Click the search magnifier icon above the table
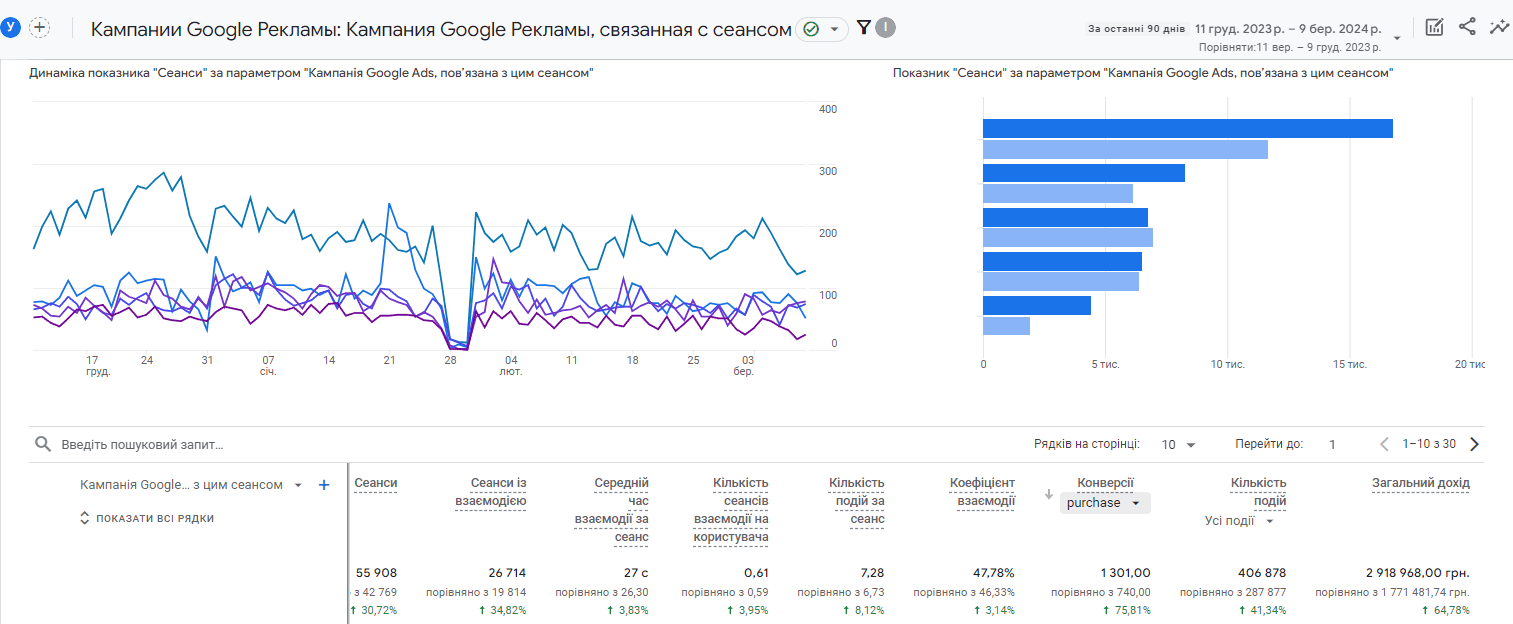This screenshot has width=1513, height=624. point(42,444)
